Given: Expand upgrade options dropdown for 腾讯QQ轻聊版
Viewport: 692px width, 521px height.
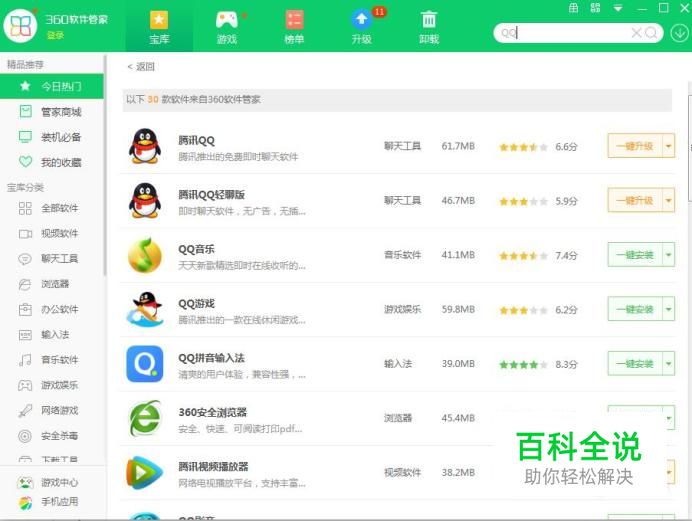Looking at the screenshot, I should (669, 201).
